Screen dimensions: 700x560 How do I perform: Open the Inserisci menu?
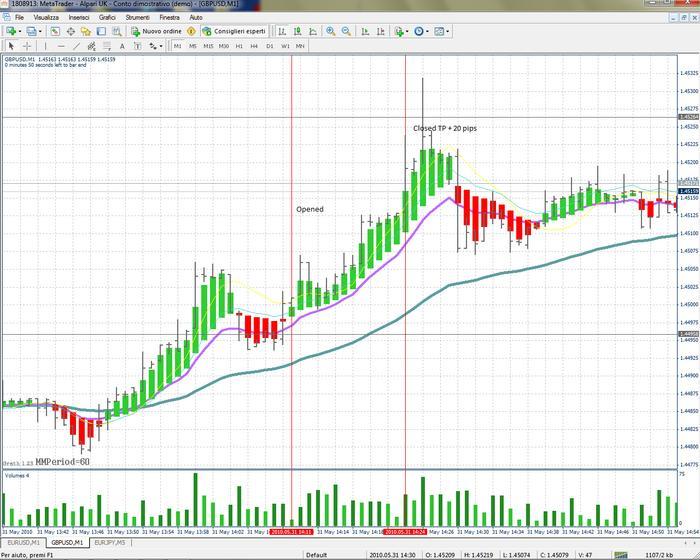click(x=79, y=17)
